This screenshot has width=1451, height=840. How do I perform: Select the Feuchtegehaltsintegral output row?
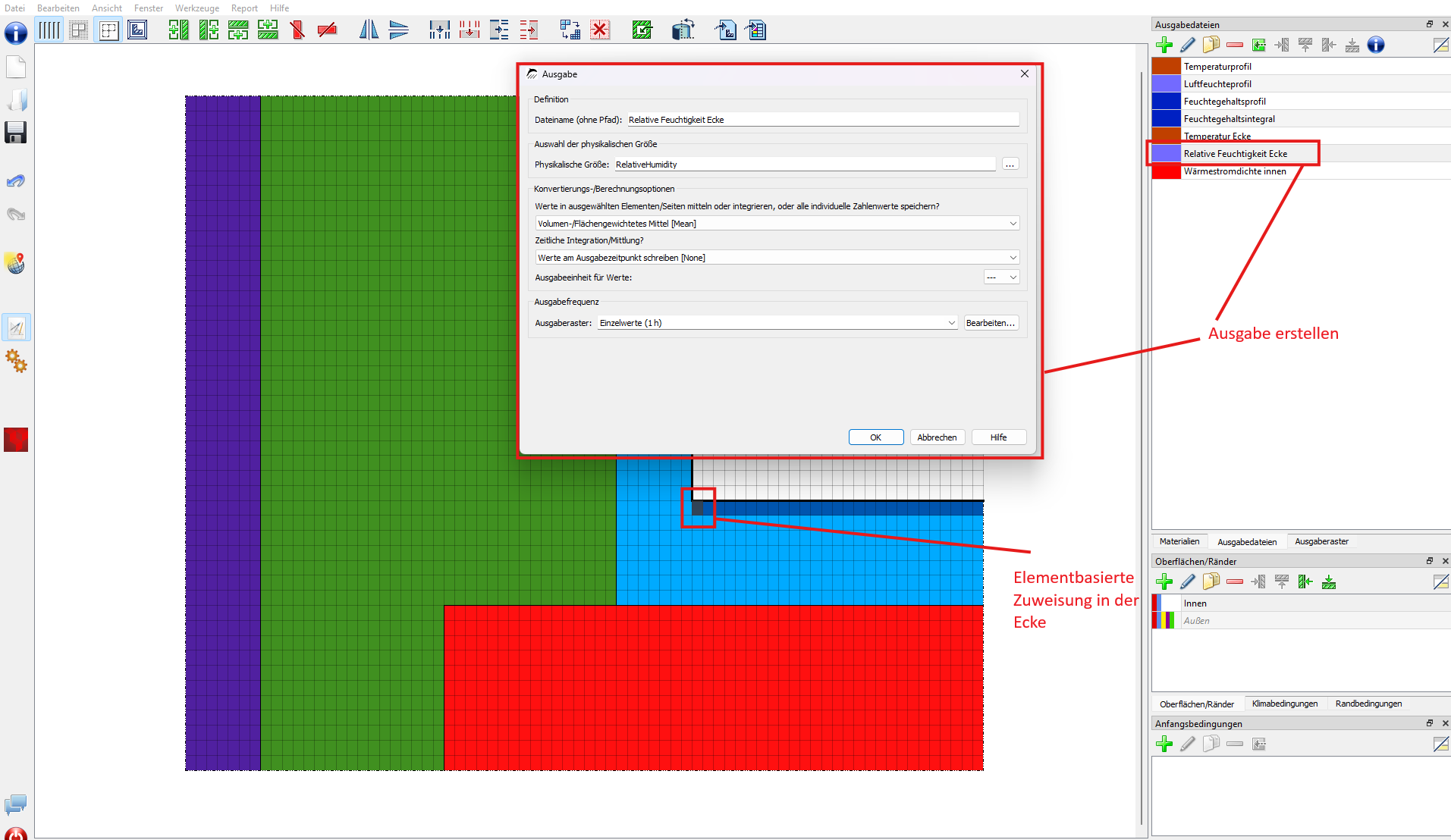1301,119
